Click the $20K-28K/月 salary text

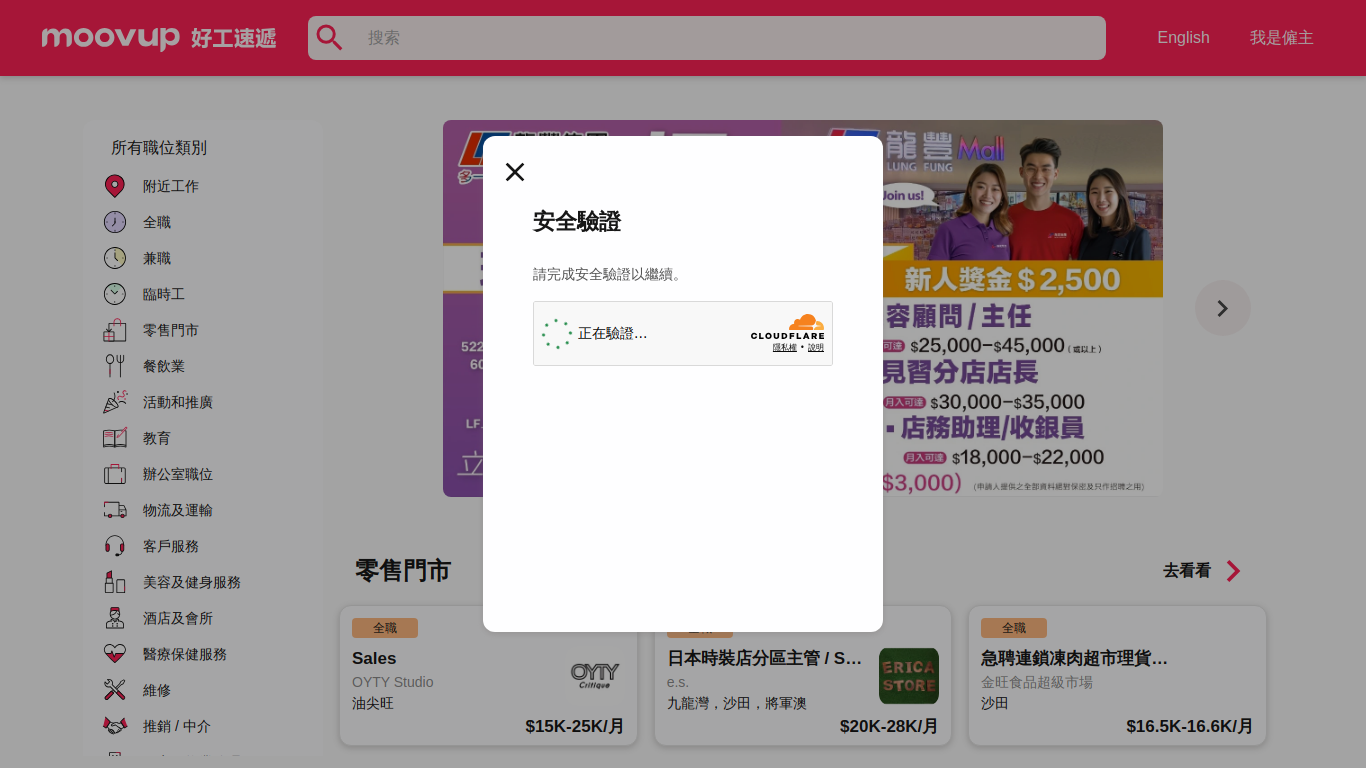click(x=889, y=726)
